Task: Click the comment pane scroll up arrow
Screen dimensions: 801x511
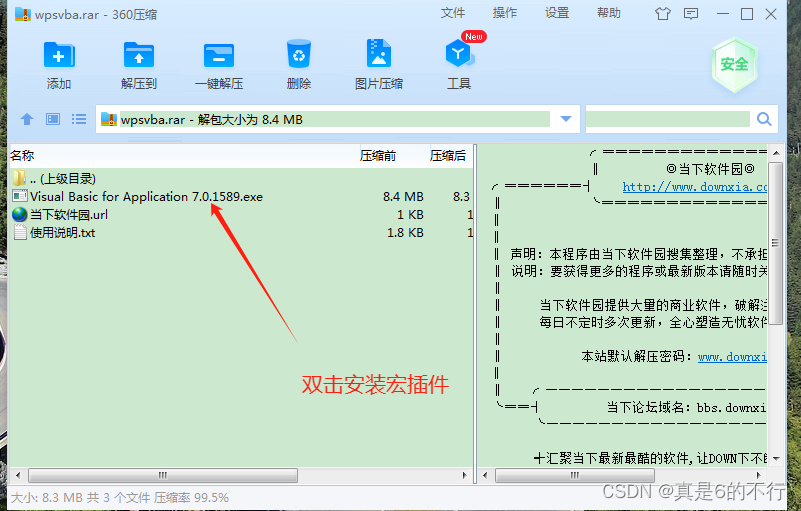Action: pos(776,153)
